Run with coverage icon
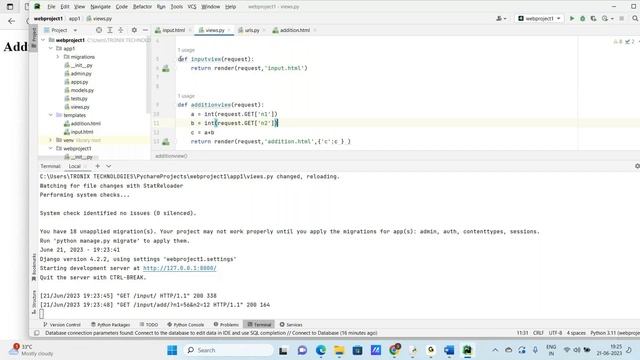The width and height of the screenshot is (640, 360). point(593,18)
